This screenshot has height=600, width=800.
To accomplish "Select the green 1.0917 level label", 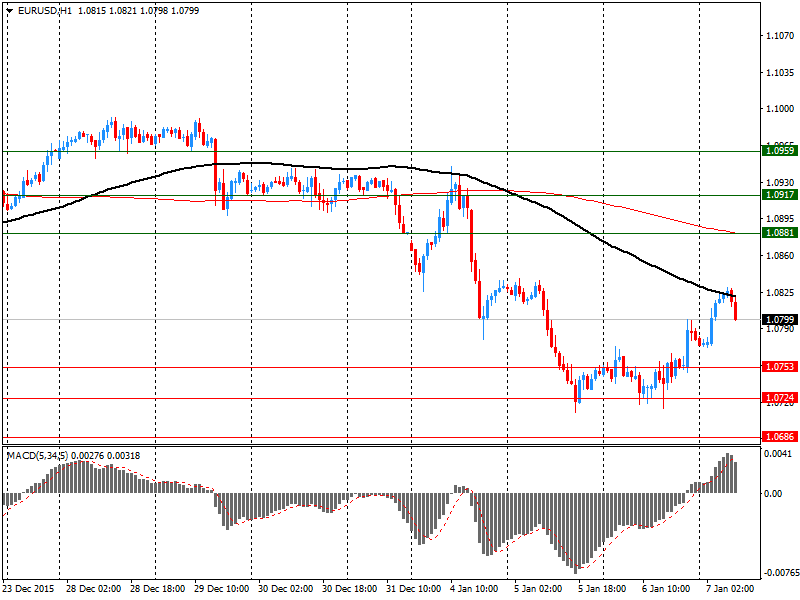I will click(x=780, y=195).
